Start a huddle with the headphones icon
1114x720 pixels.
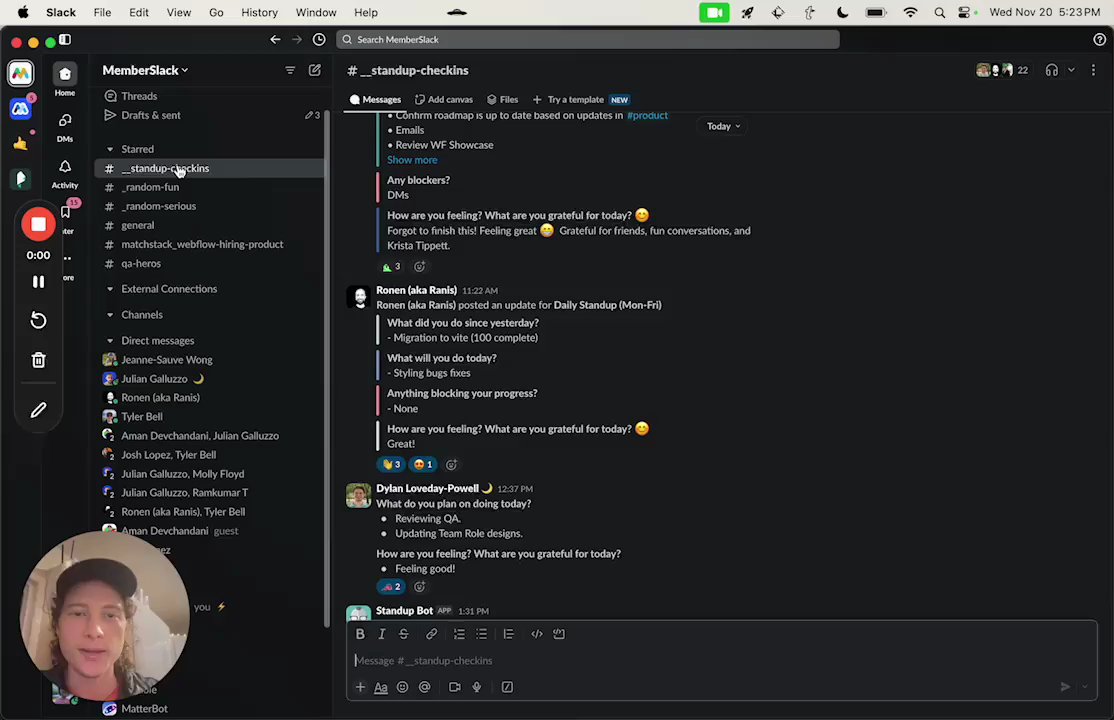pyautogui.click(x=1051, y=70)
